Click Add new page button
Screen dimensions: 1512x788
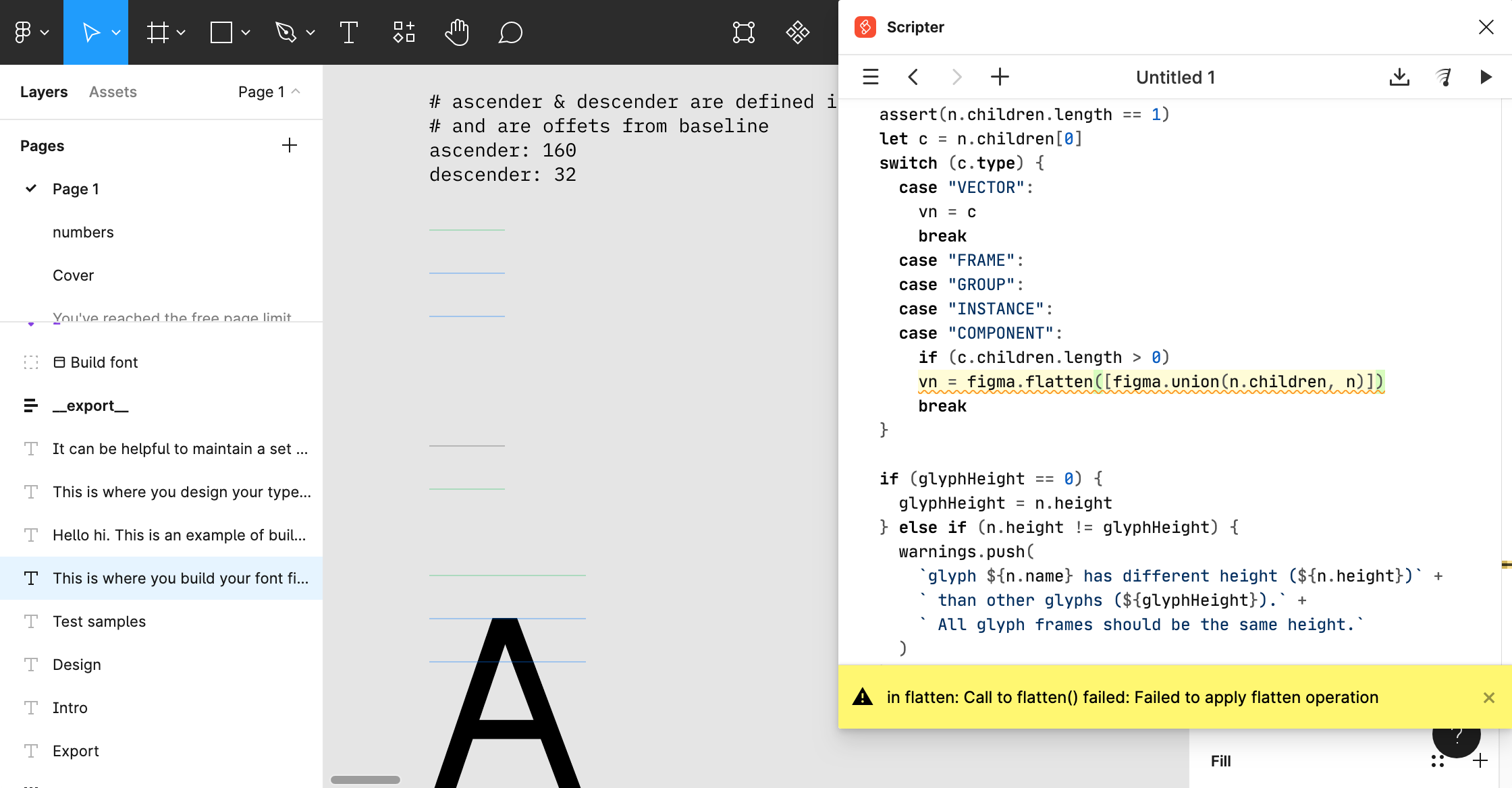point(289,145)
